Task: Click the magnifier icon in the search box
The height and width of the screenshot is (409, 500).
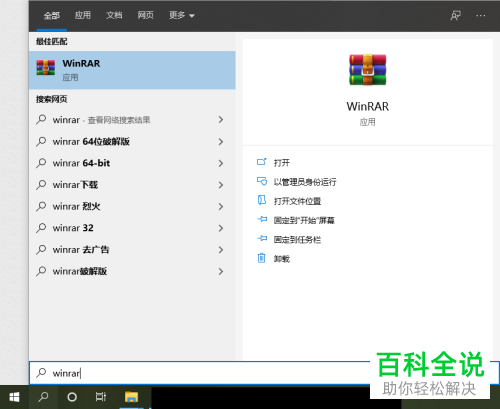Action: (x=41, y=373)
